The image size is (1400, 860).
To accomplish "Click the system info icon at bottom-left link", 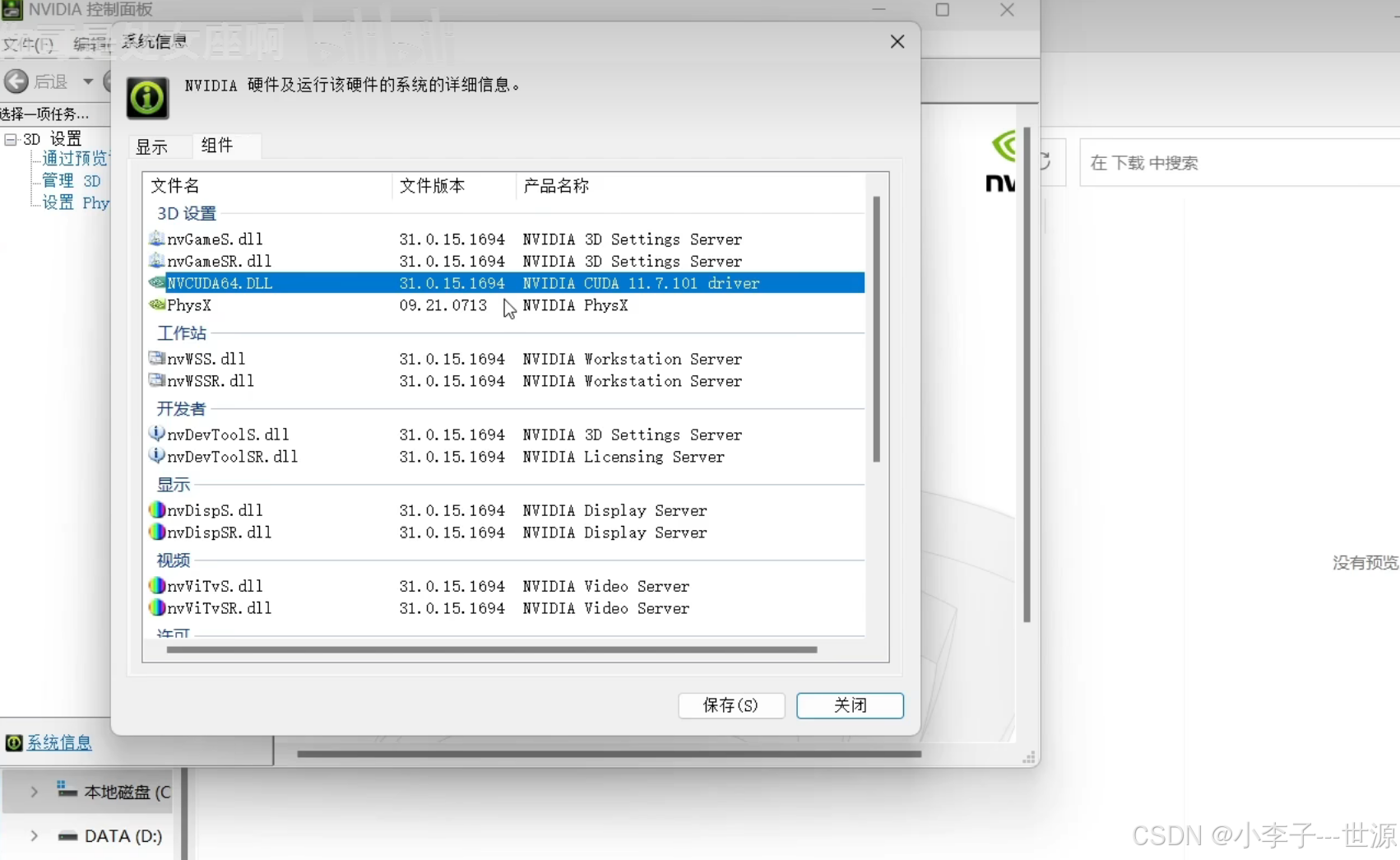I will coord(14,743).
